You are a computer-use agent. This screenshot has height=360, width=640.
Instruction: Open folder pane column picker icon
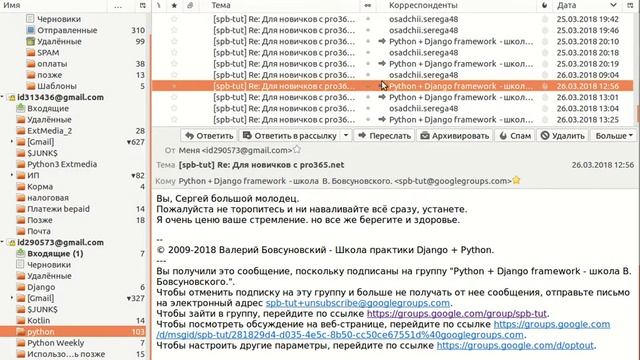[x=142, y=5]
